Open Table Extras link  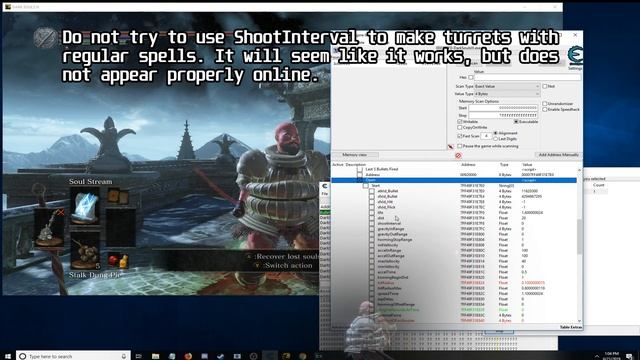[x=571, y=327]
